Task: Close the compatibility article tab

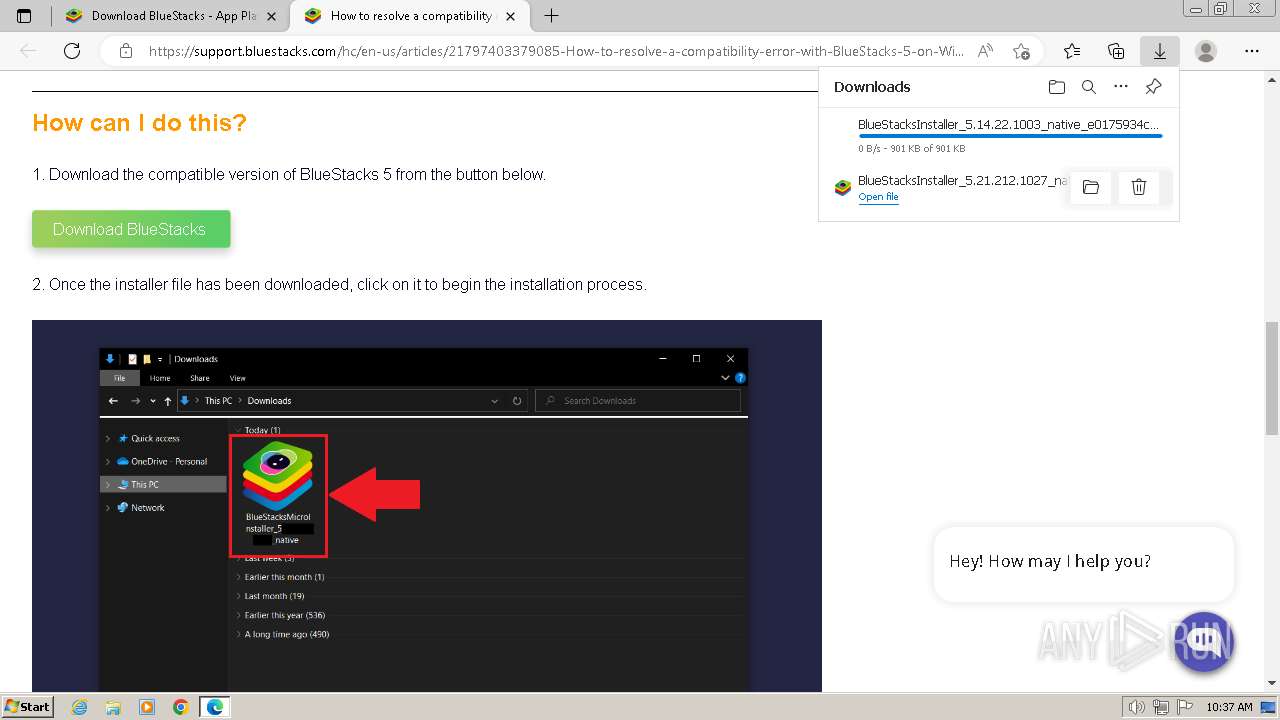Action: pos(511,16)
